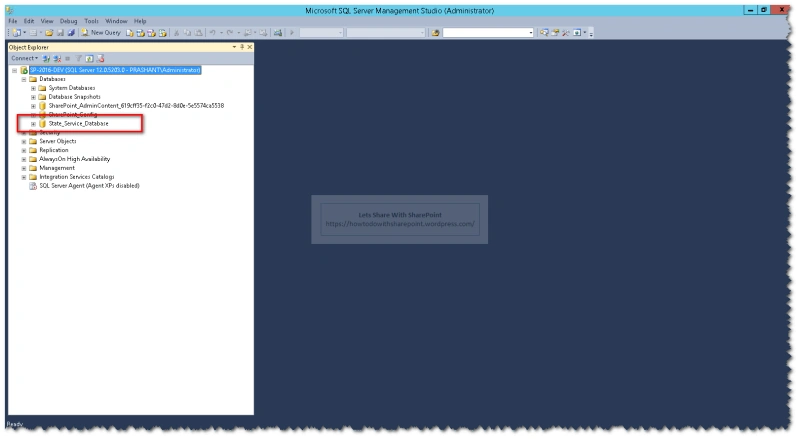Expand the System Databases folder

33,88
